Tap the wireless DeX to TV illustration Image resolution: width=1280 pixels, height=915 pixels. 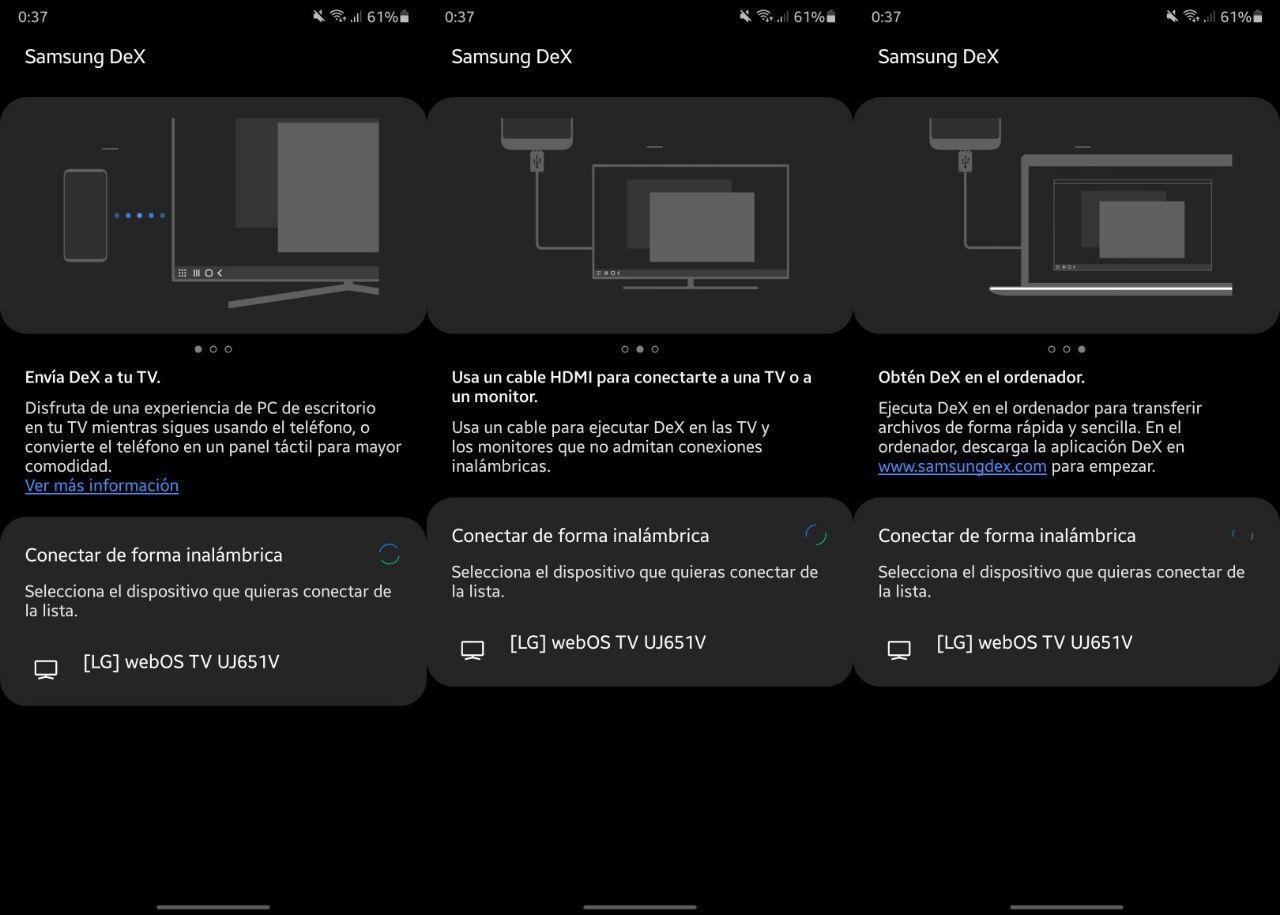pos(213,215)
